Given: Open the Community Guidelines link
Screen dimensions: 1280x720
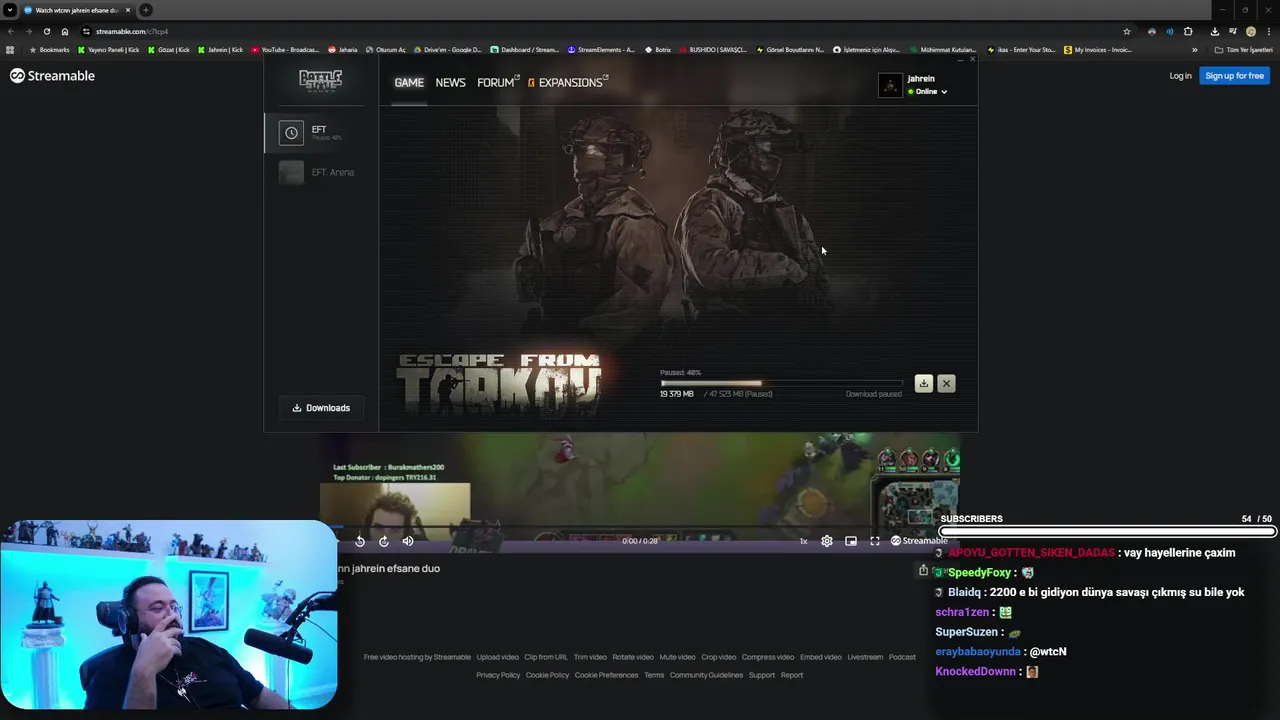Looking at the screenshot, I should click(x=706, y=675).
